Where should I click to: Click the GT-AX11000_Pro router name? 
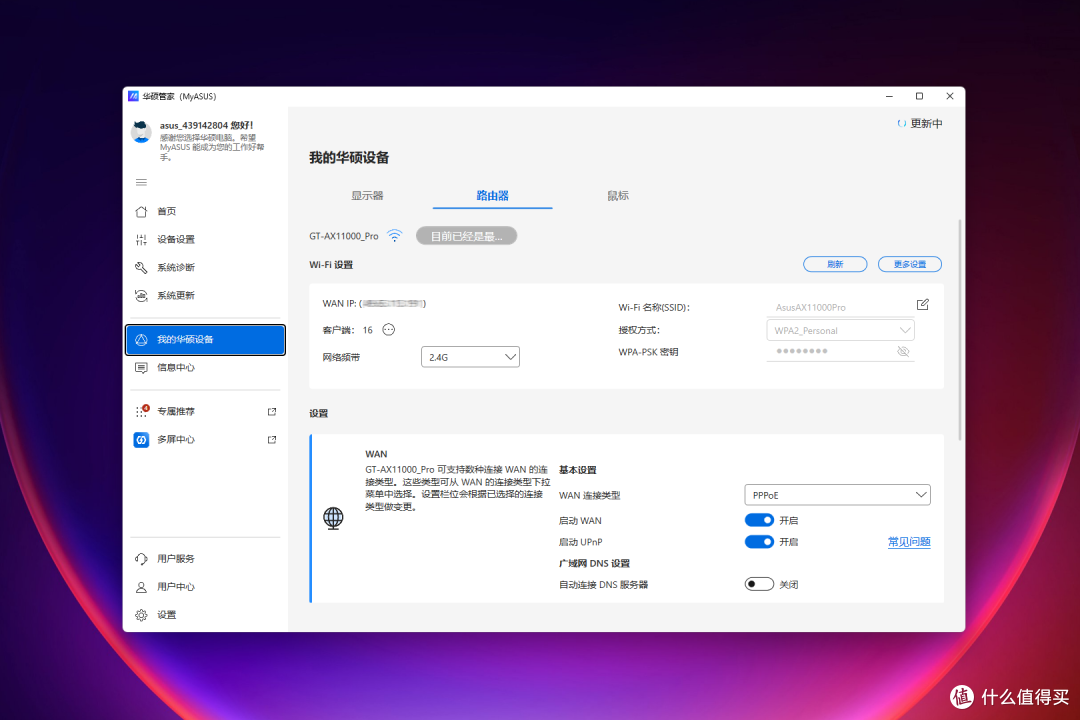(x=344, y=236)
